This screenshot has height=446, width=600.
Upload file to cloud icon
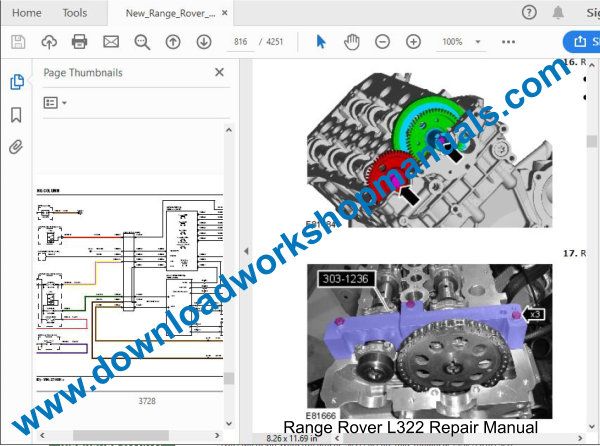coord(49,42)
